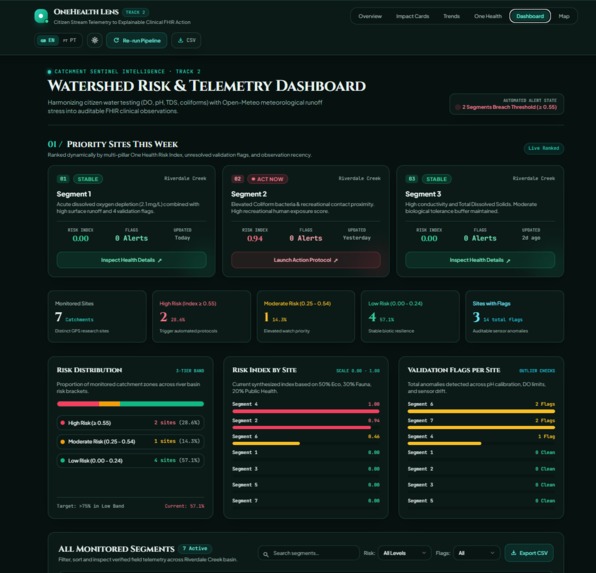Re-run the Pipeline

(137, 40)
